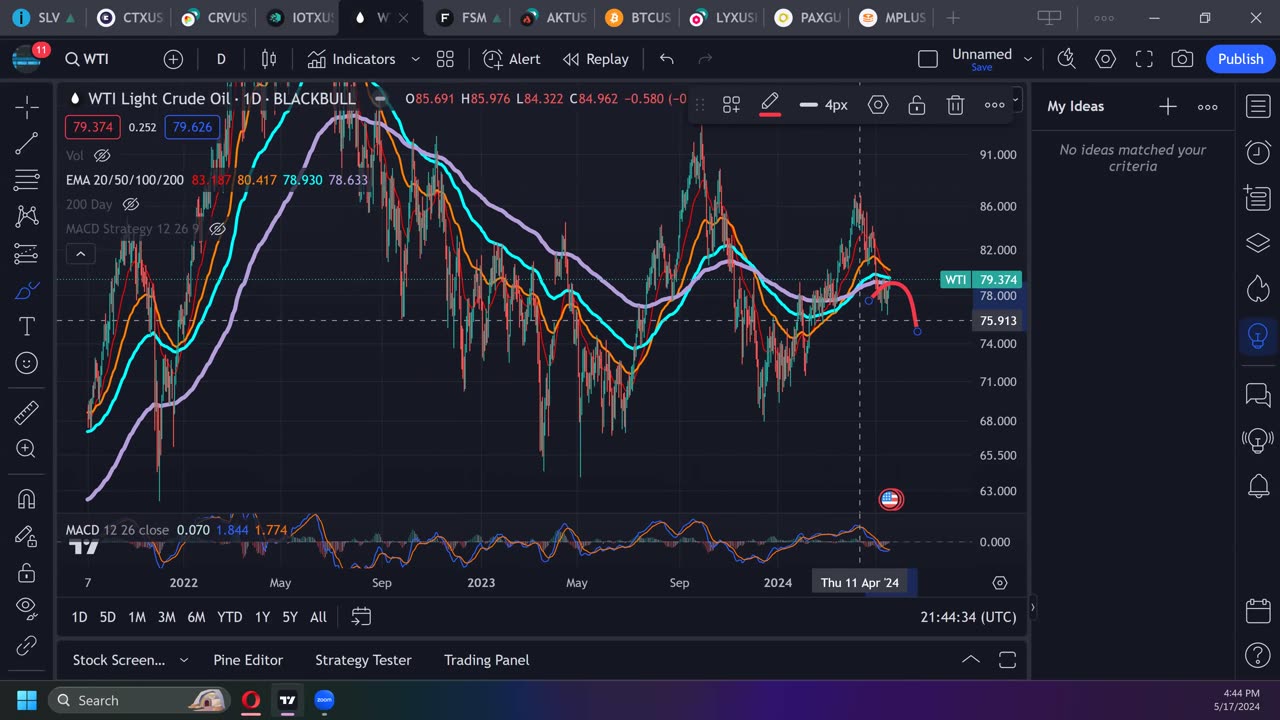
Task: Select the brush drawing tool
Action: (x=27, y=290)
